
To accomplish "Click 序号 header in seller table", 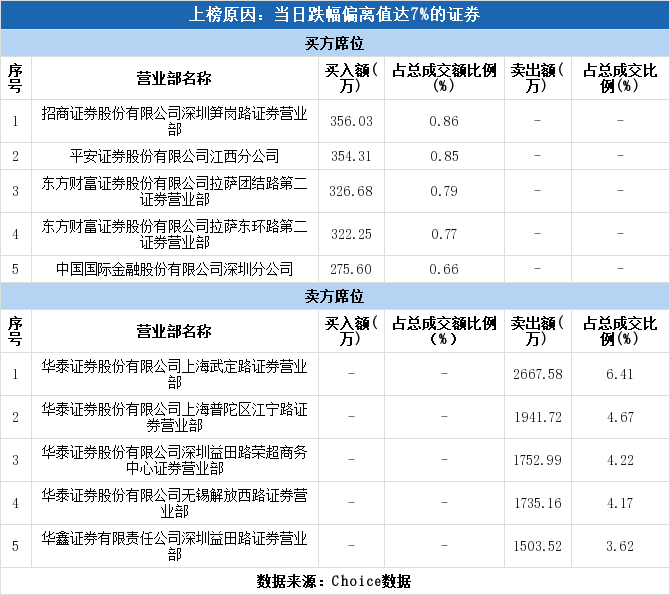I will (15, 332).
